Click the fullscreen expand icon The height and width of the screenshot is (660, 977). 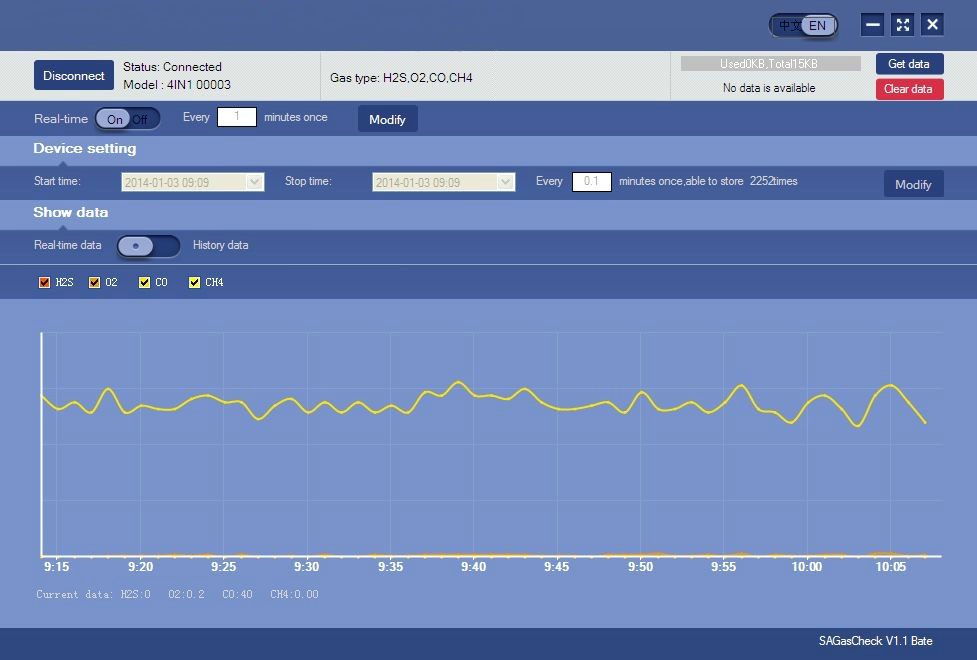click(x=902, y=25)
